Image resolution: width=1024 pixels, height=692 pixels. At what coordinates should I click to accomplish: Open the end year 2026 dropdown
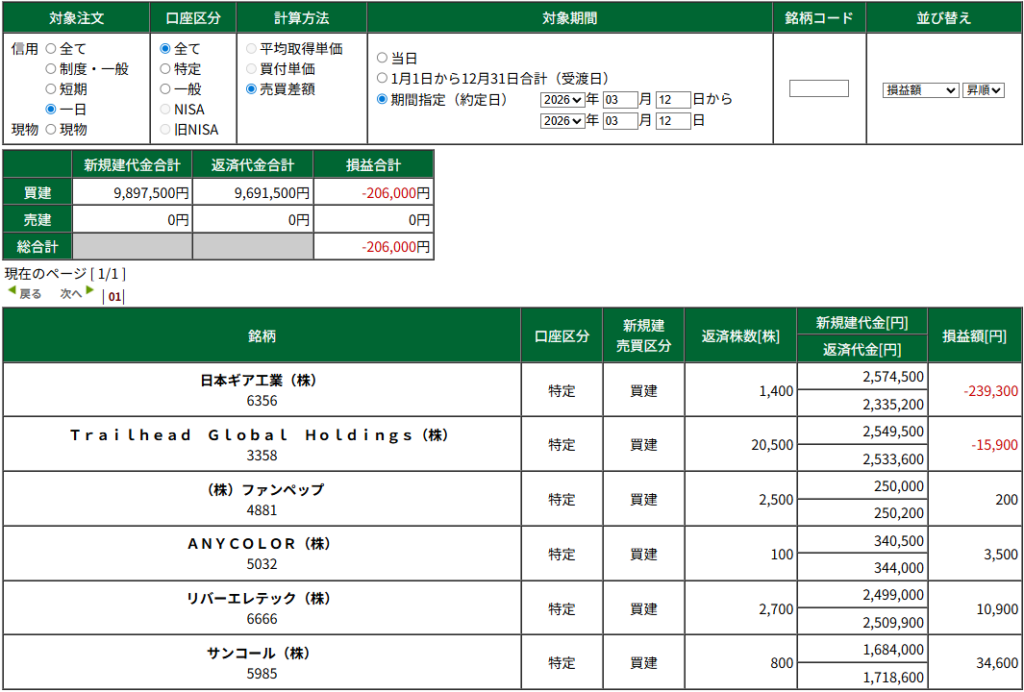561,121
